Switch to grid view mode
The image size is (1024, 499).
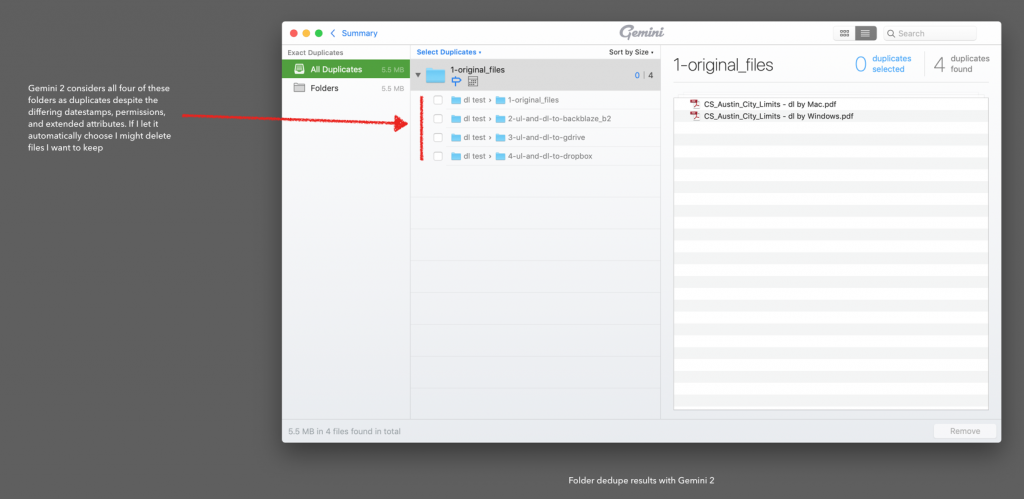pyautogui.click(x=844, y=33)
